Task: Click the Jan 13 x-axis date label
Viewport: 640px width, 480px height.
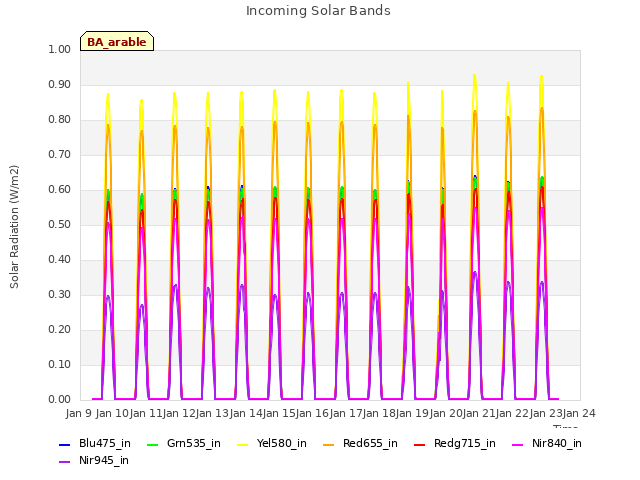Action: click(212, 414)
